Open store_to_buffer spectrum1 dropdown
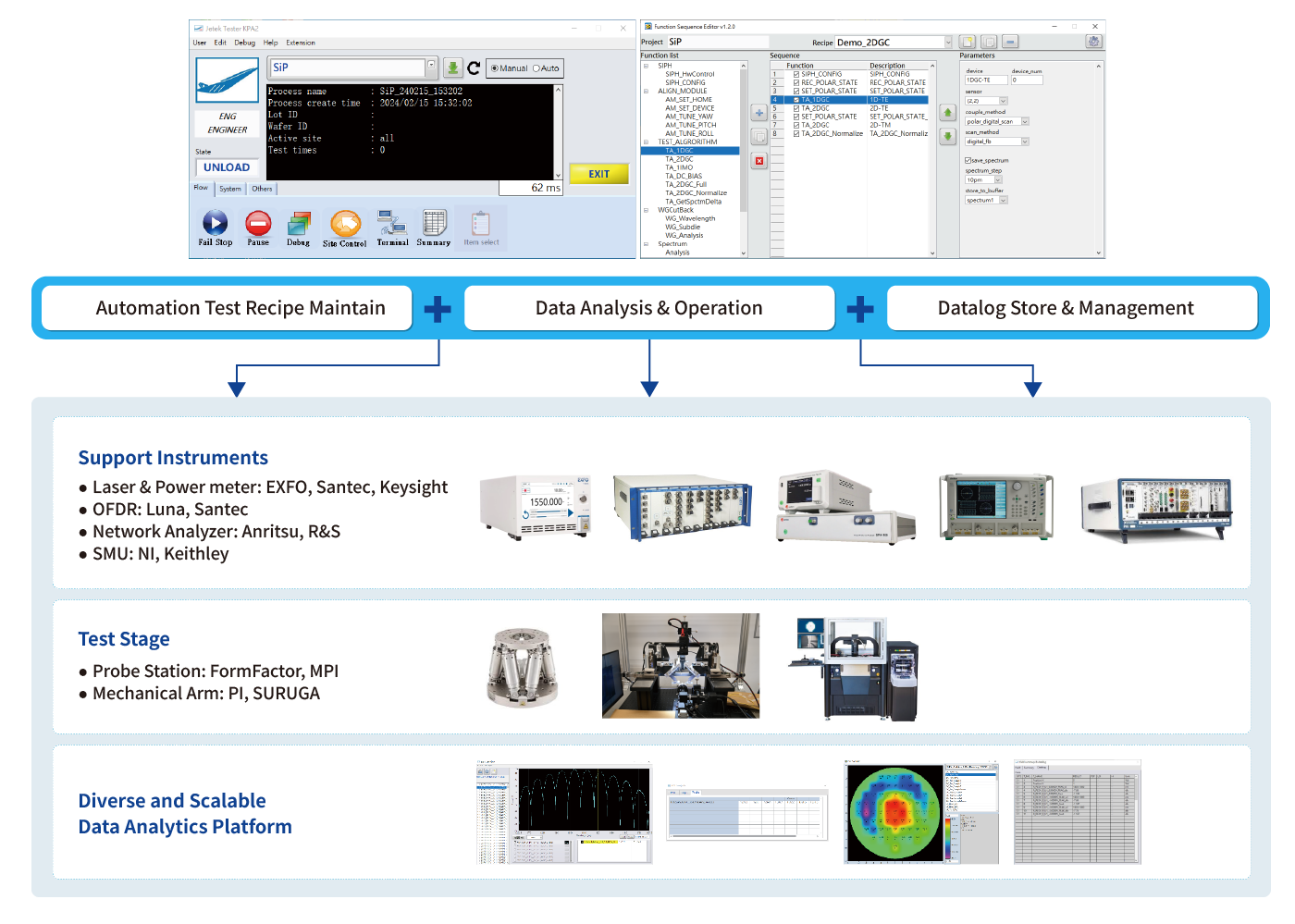Viewport: 1295px width, 924px height. click(1004, 200)
